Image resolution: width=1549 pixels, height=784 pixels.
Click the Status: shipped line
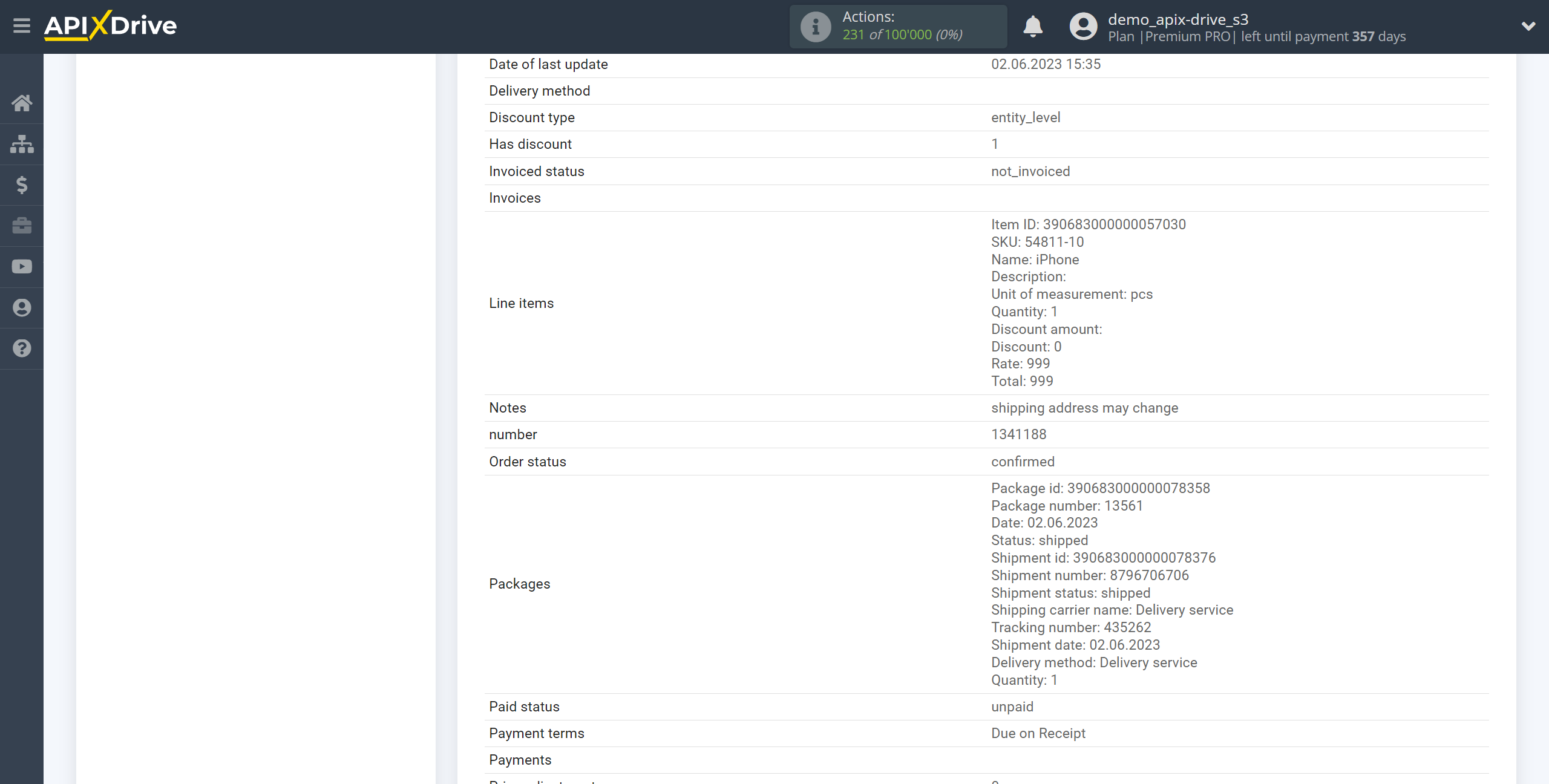coord(1040,541)
